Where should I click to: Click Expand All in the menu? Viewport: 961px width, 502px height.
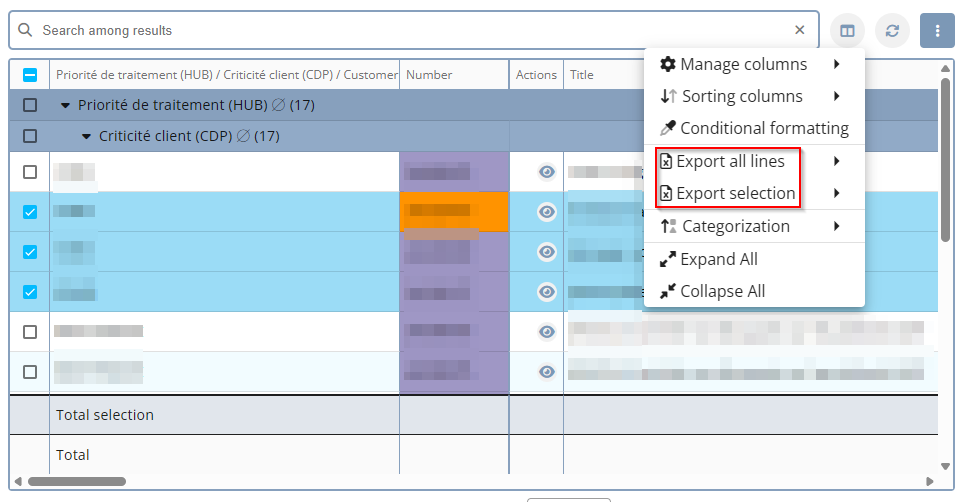(x=718, y=259)
